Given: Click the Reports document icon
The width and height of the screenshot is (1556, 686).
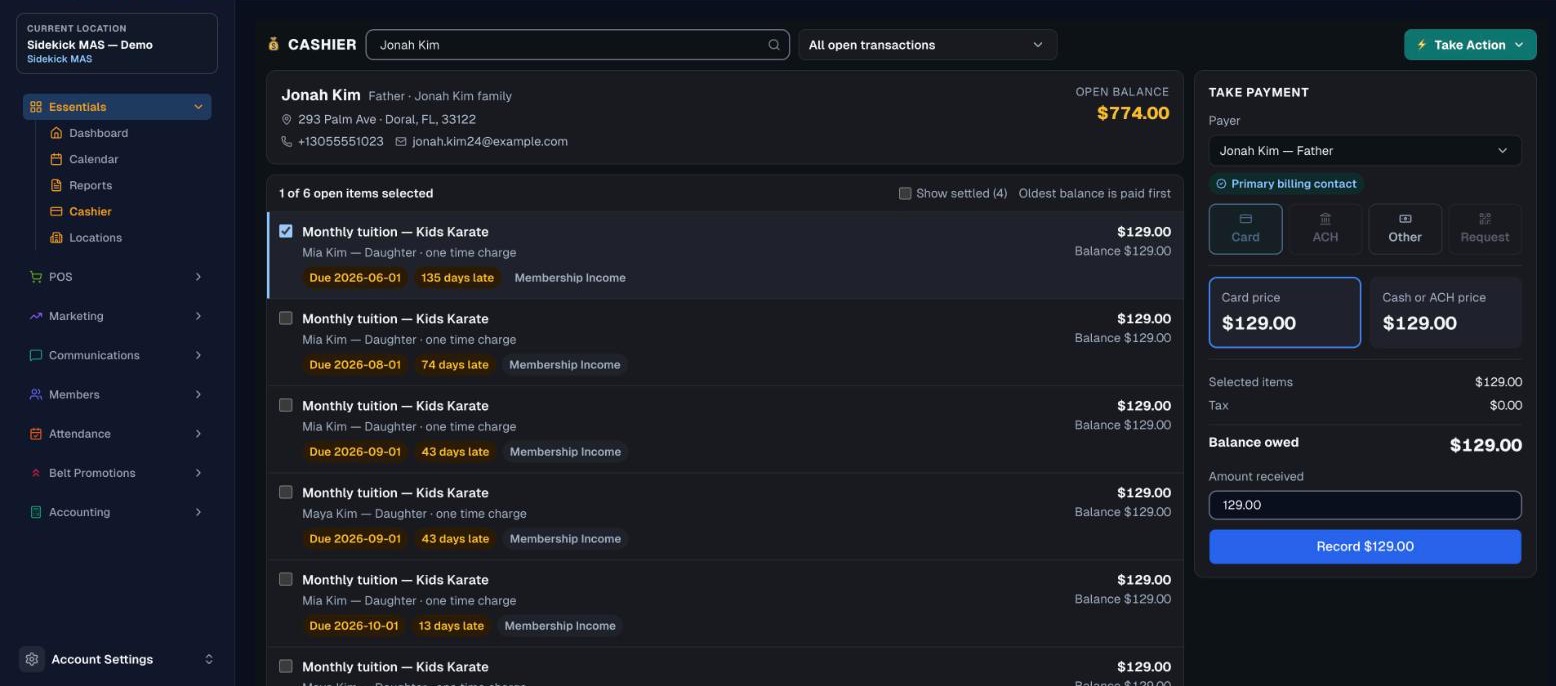Looking at the screenshot, I should [56, 185].
